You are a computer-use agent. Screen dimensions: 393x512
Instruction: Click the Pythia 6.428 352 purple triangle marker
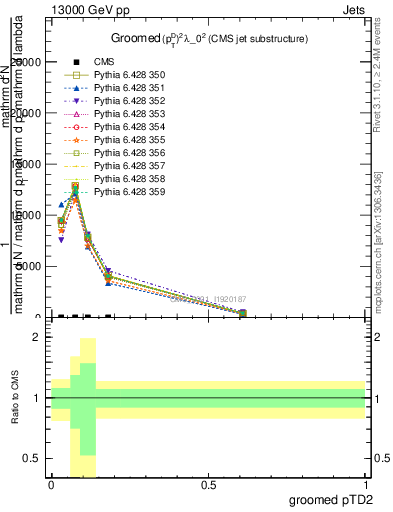pyautogui.click(x=76, y=101)
